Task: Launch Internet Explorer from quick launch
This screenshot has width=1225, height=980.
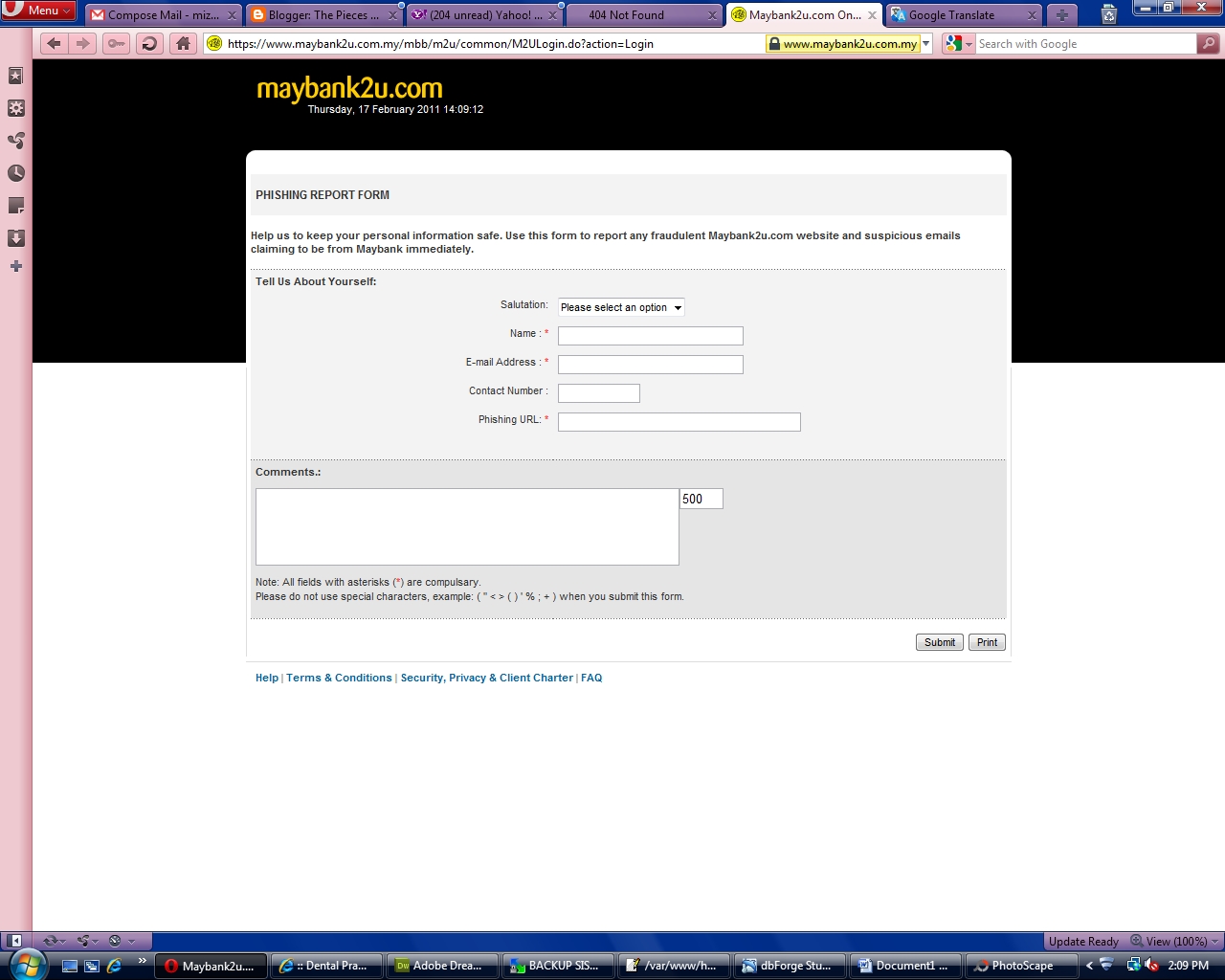Action: tap(115, 966)
